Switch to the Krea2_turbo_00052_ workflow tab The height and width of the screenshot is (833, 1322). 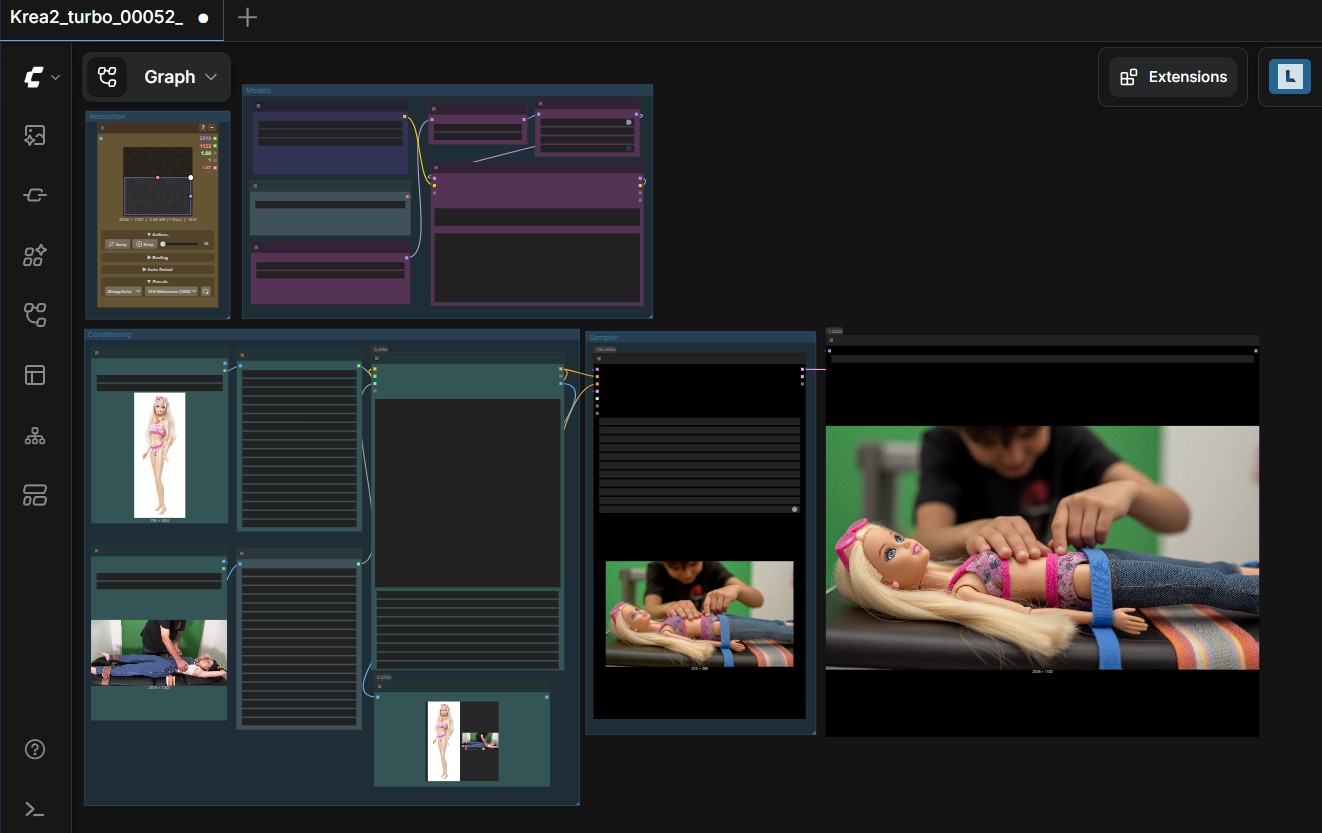[x=97, y=18]
